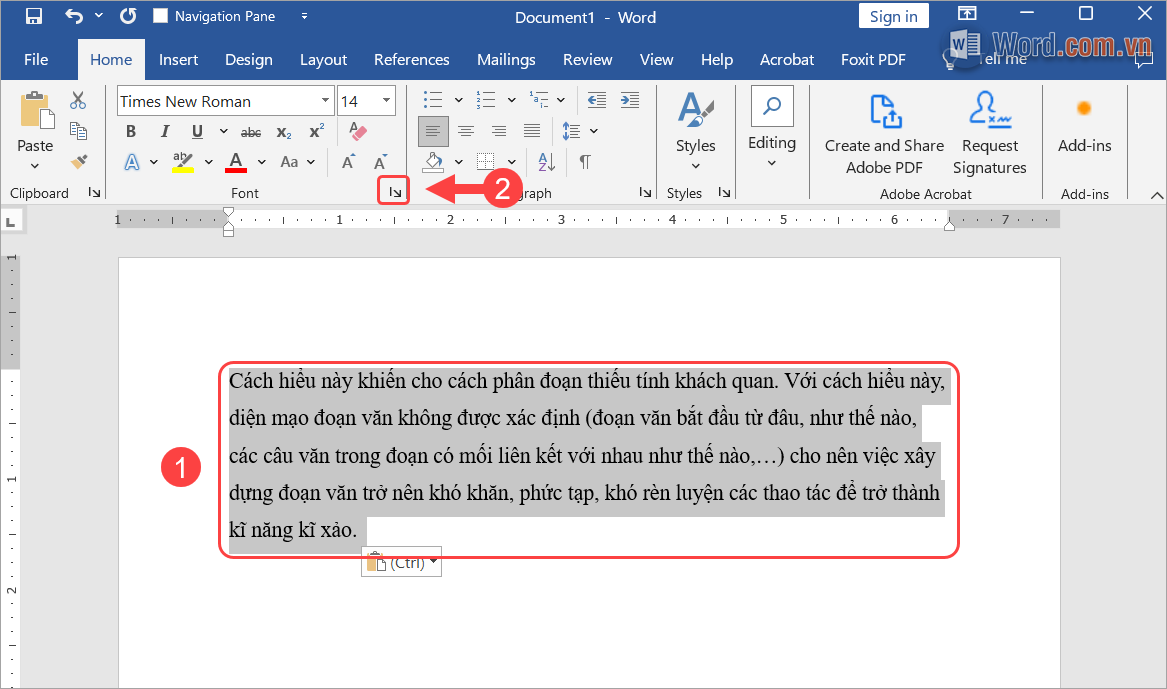Open the Mailings tab
Screen dimensions: 1167x689
coord(506,60)
